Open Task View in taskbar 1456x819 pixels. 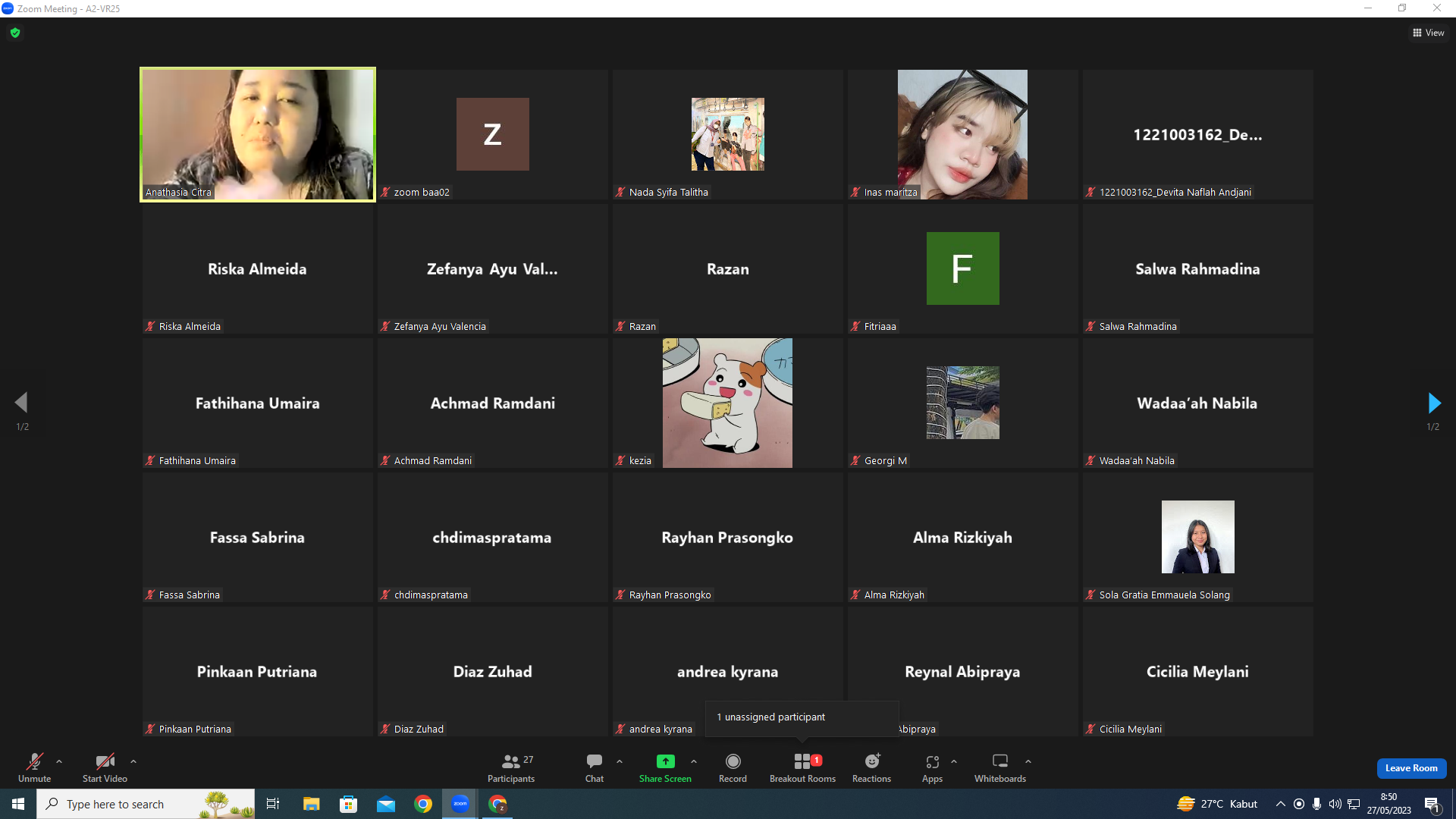tap(273, 804)
